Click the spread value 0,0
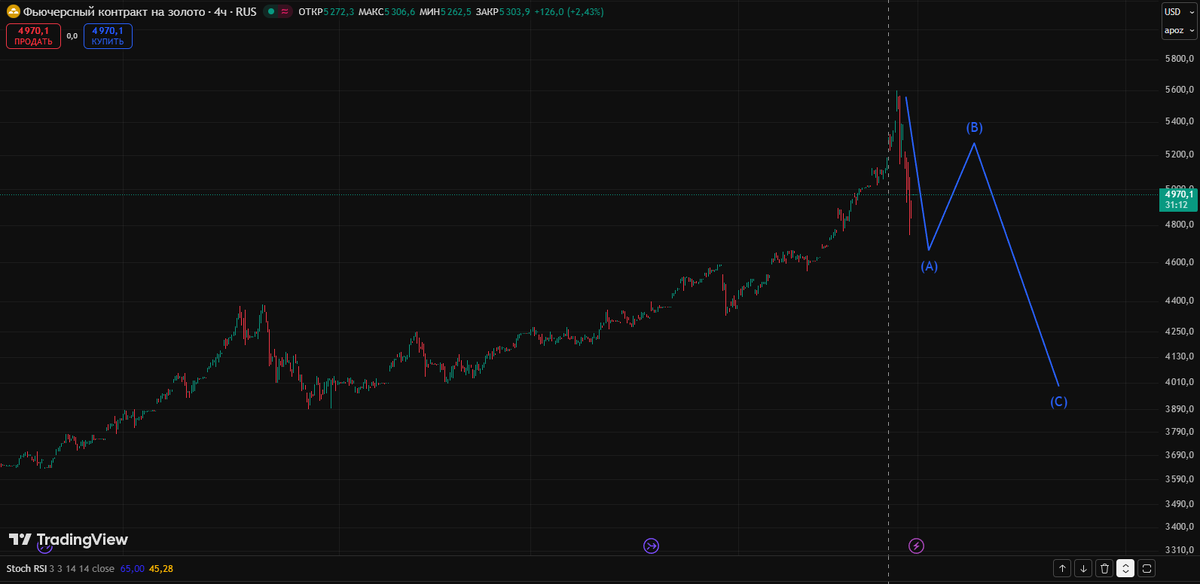The height and width of the screenshot is (584, 1200). coord(72,36)
